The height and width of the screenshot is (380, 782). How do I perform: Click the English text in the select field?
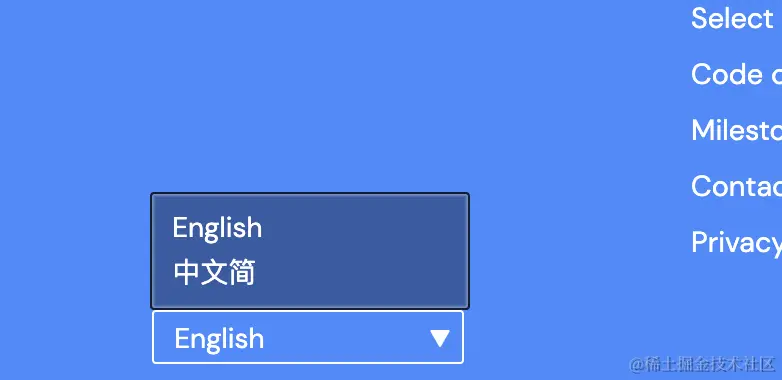click(x=219, y=339)
